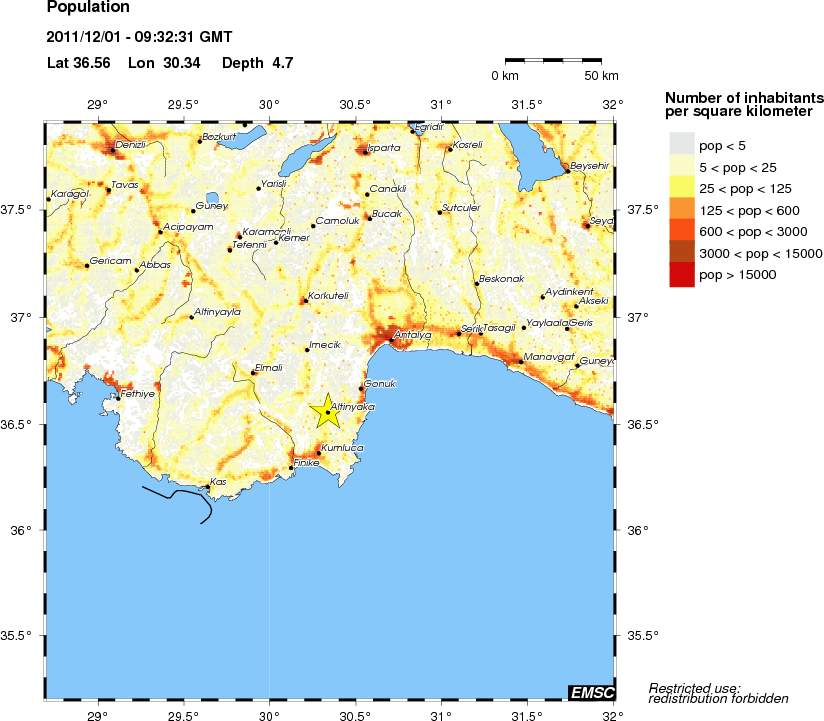Click the EMSC logo on the map corner
The height and width of the screenshot is (721, 824).
coord(591,692)
